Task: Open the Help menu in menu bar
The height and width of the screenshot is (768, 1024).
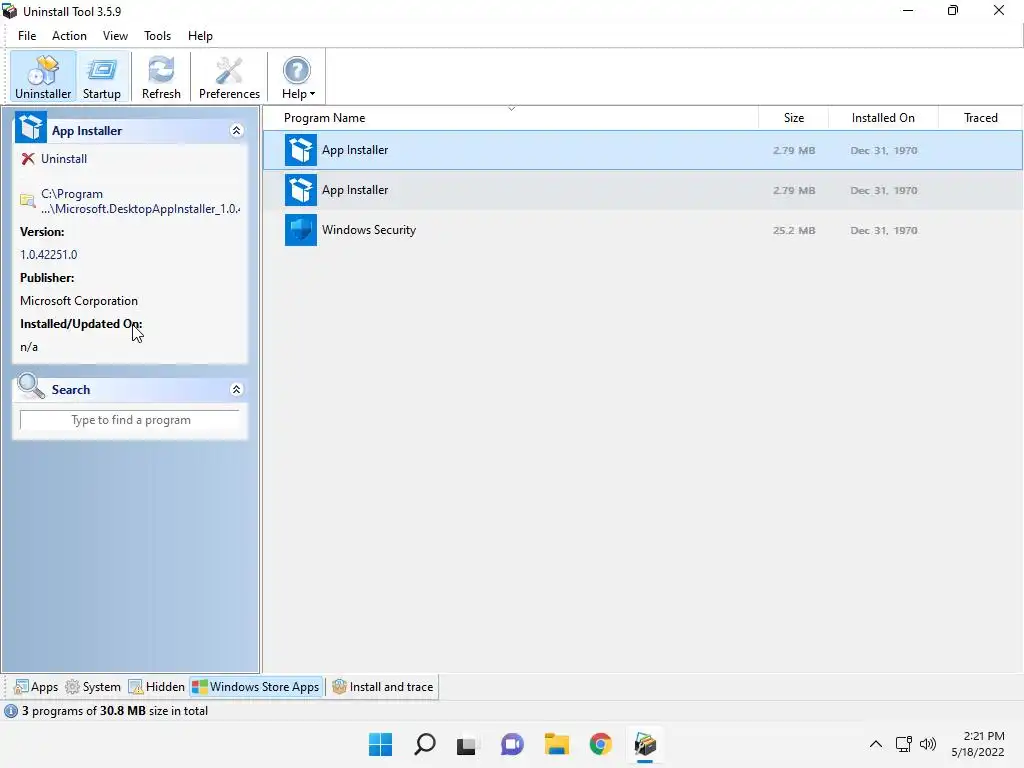Action: [200, 36]
